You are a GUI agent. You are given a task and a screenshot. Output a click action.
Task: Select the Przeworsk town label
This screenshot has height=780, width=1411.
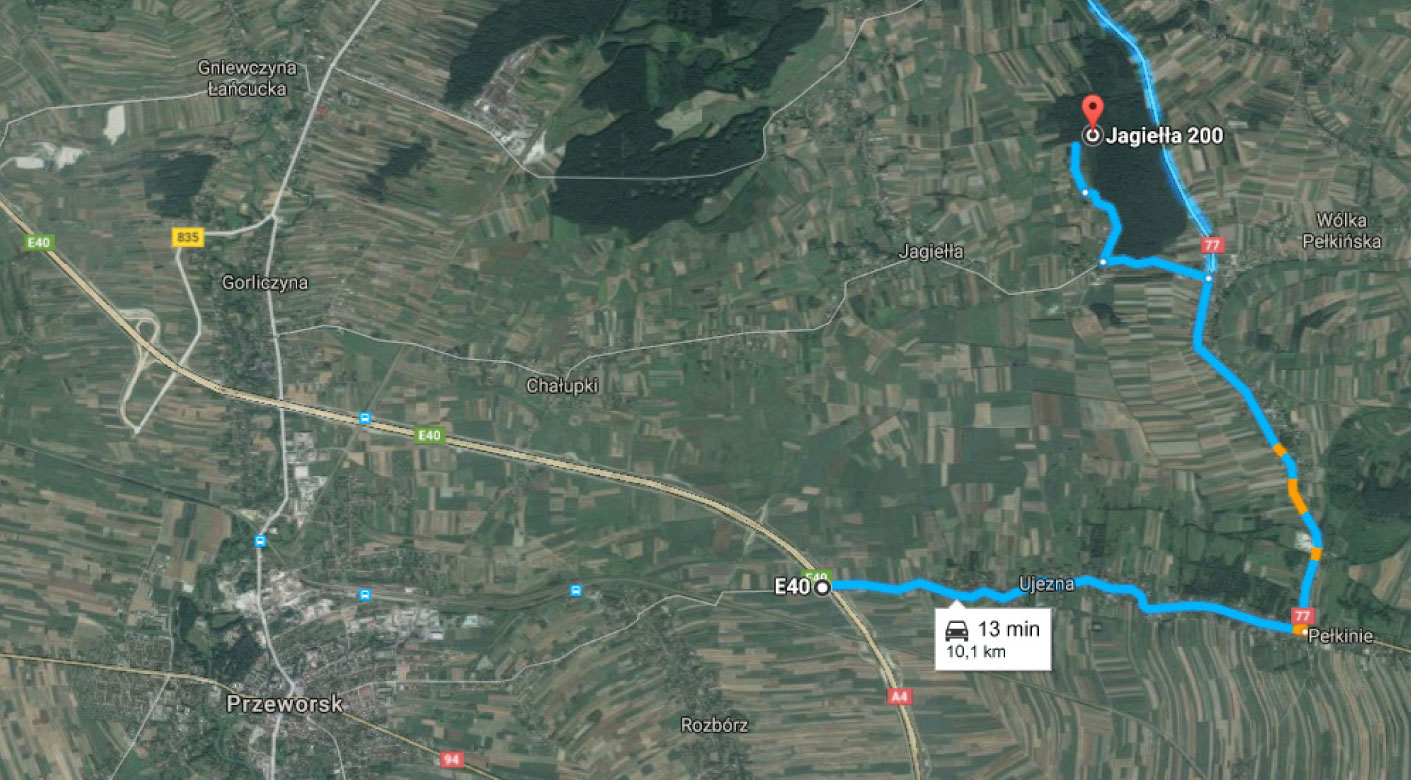click(284, 704)
